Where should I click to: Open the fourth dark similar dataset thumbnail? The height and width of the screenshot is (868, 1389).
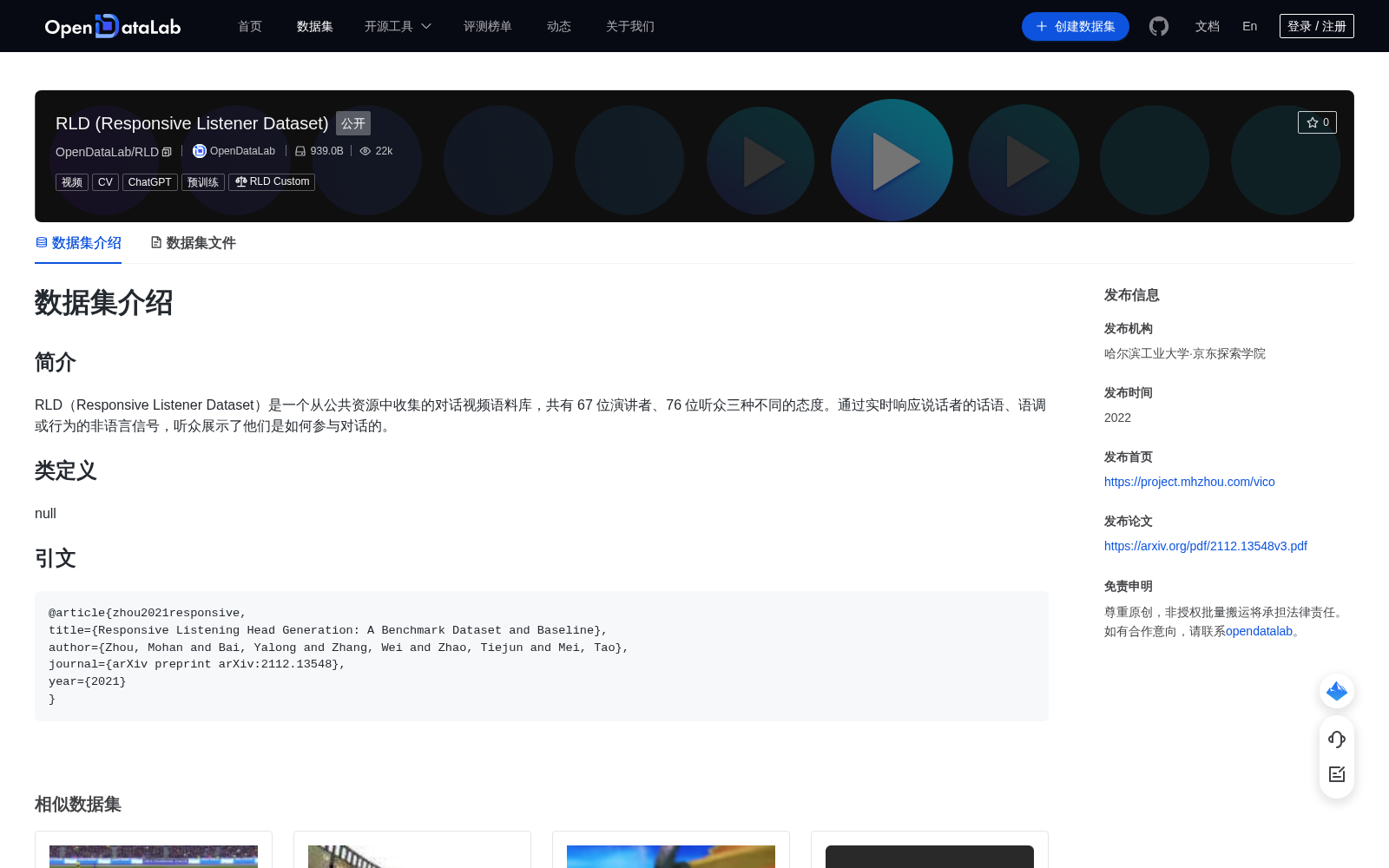[x=930, y=857]
